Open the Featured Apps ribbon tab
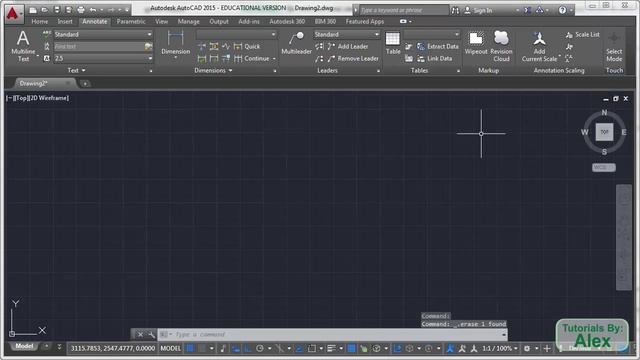Viewport: 640px width, 360px height. coord(364,21)
